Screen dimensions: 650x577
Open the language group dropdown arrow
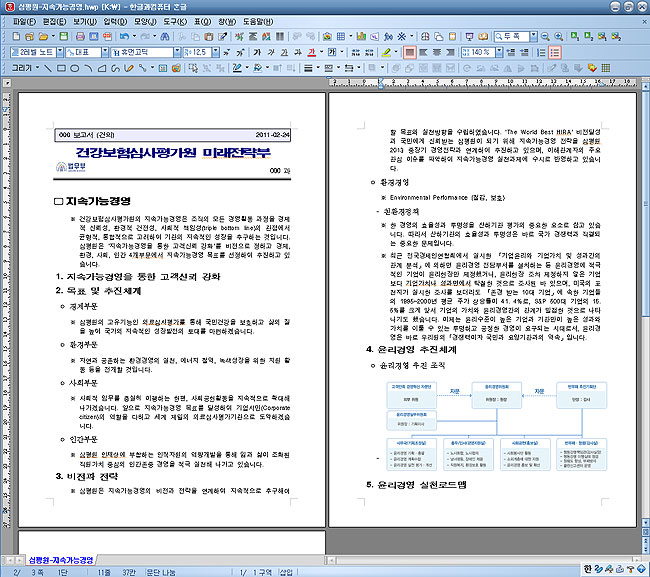[x=105, y=52]
